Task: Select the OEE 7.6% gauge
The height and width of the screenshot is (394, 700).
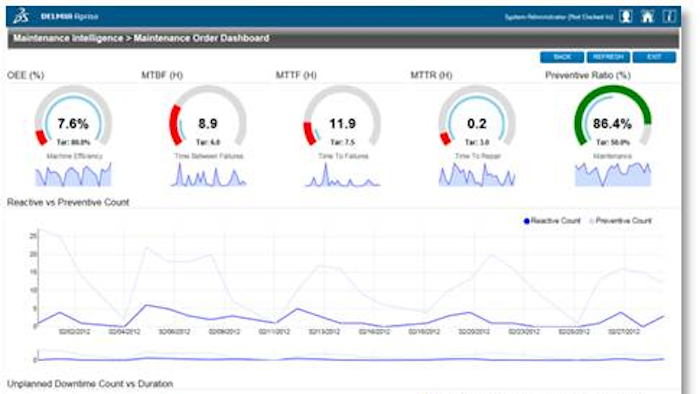Action: (73, 117)
